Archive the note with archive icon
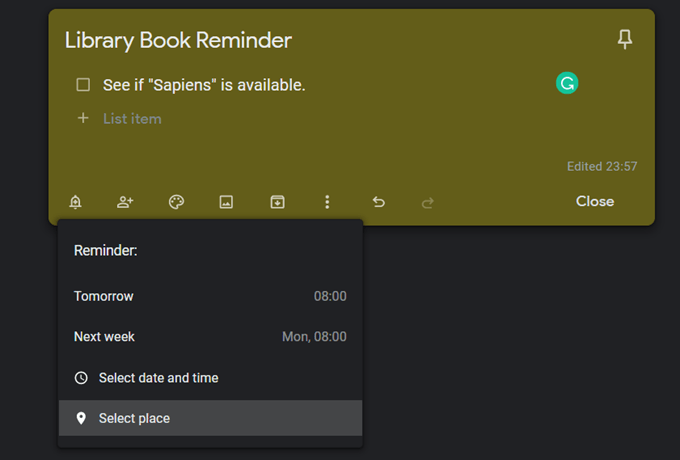The image size is (680, 460). (278, 202)
